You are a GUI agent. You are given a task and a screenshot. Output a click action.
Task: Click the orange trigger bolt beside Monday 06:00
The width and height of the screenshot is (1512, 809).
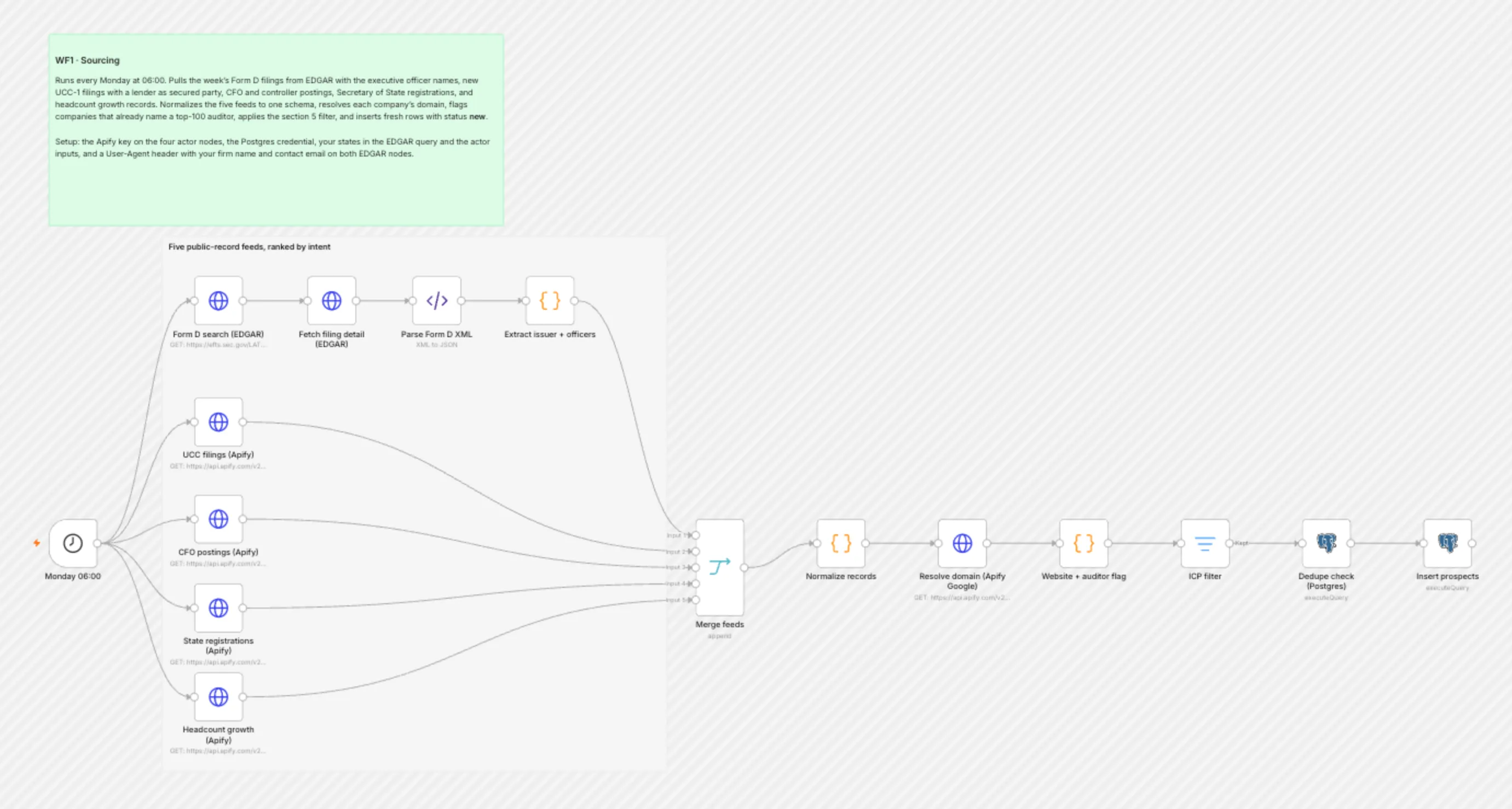(x=36, y=543)
